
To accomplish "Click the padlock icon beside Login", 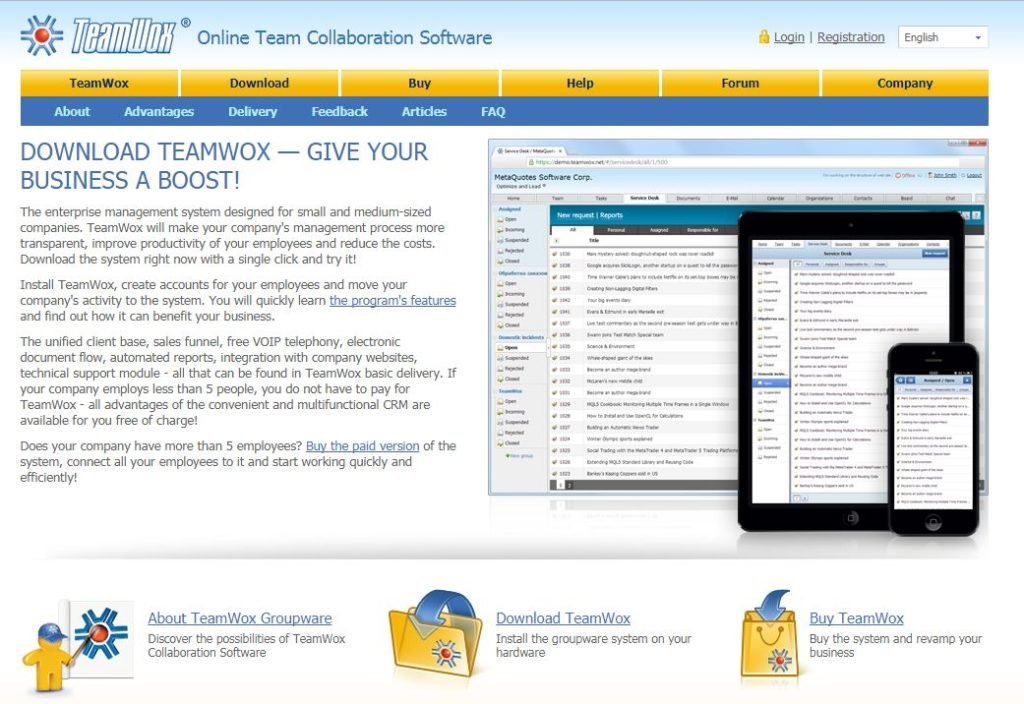I will [x=763, y=37].
